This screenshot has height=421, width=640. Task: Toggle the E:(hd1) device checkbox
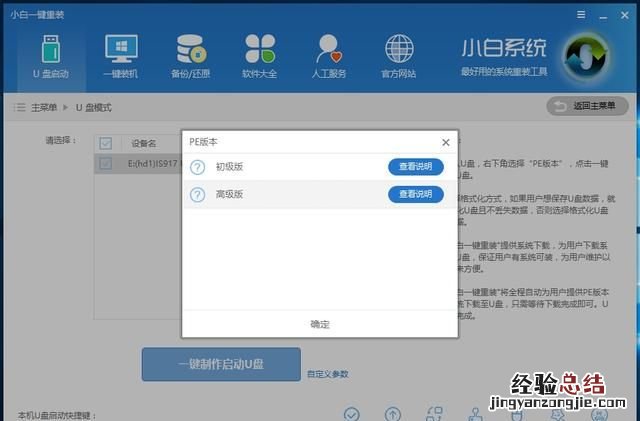pyautogui.click(x=106, y=163)
